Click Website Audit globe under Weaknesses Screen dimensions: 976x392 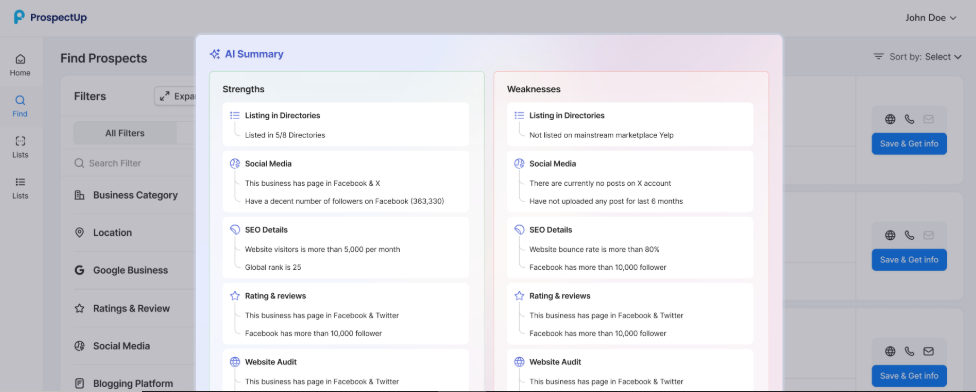pos(519,362)
